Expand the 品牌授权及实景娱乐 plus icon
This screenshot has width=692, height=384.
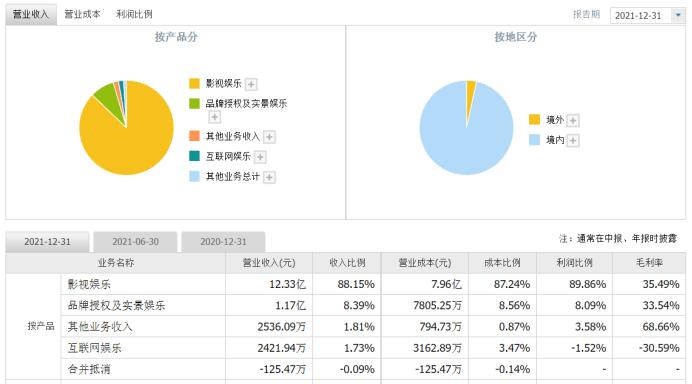214,117
